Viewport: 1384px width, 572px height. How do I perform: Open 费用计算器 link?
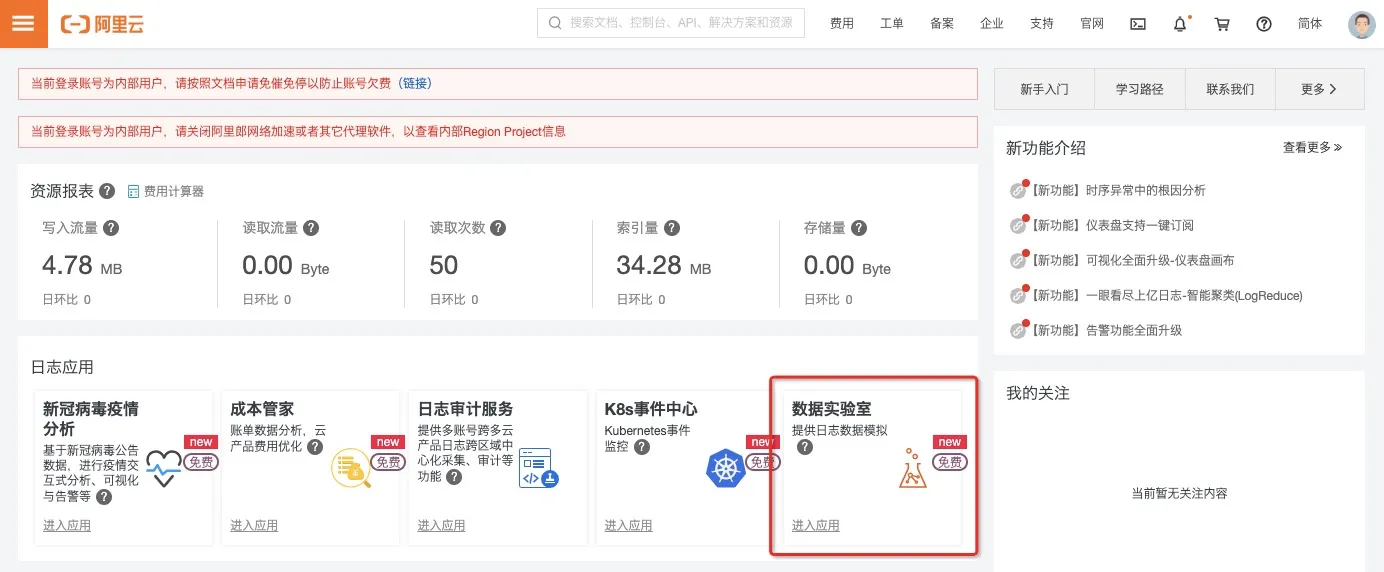(x=174, y=191)
